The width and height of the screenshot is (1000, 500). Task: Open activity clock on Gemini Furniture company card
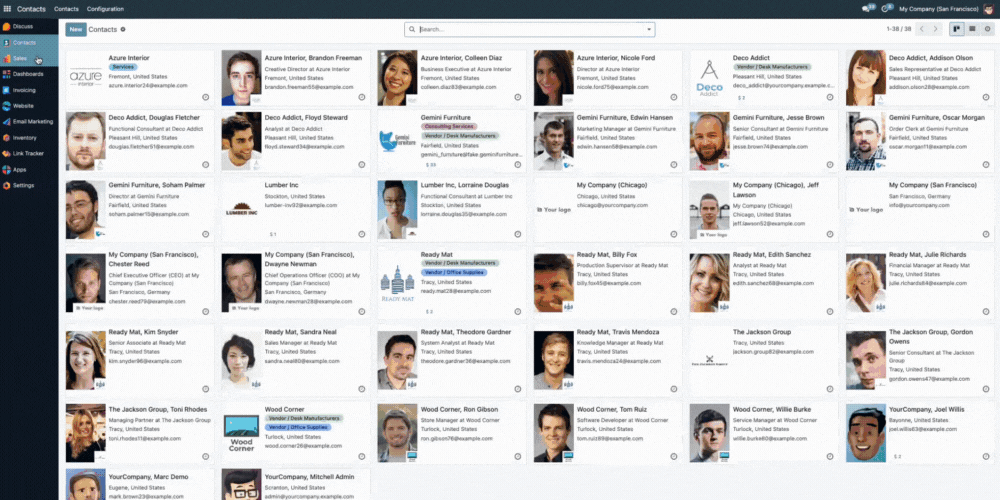(517, 165)
